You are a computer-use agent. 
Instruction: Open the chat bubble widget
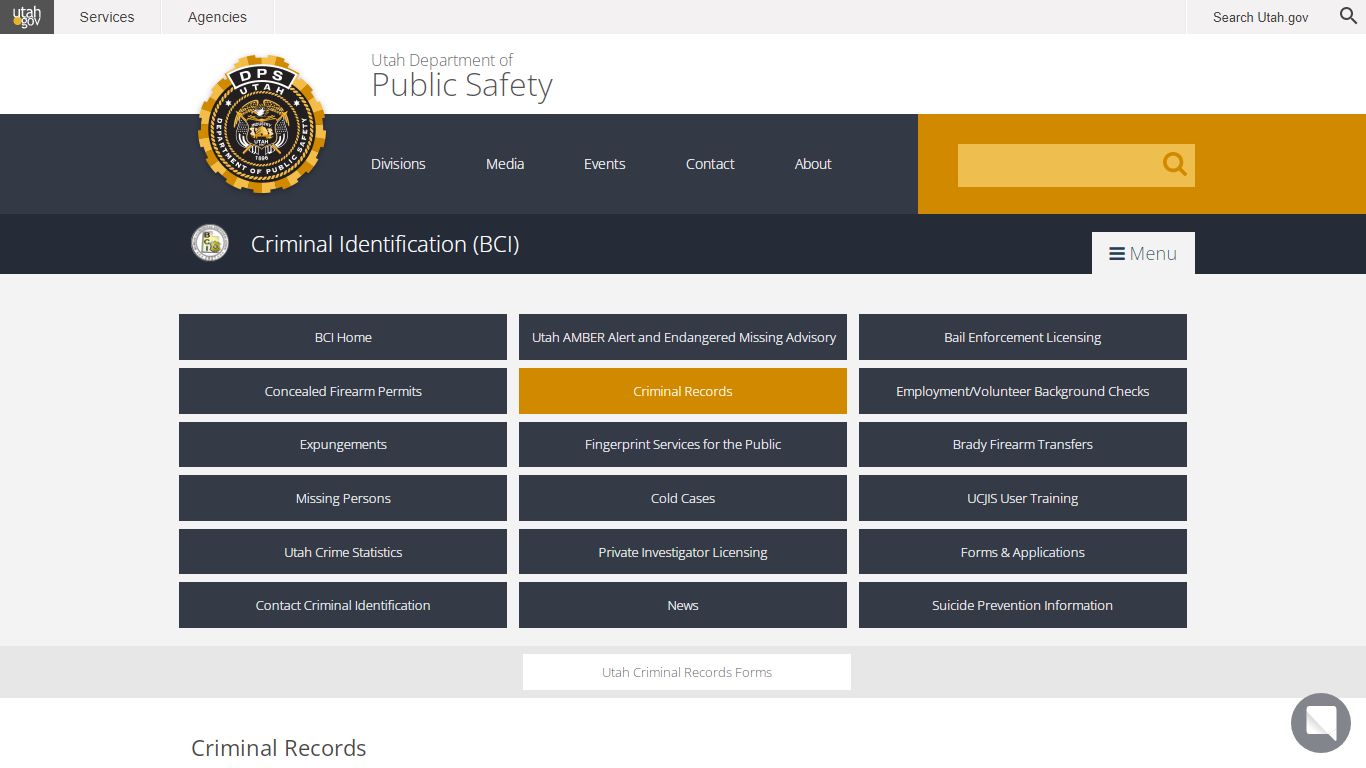click(1320, 722)
